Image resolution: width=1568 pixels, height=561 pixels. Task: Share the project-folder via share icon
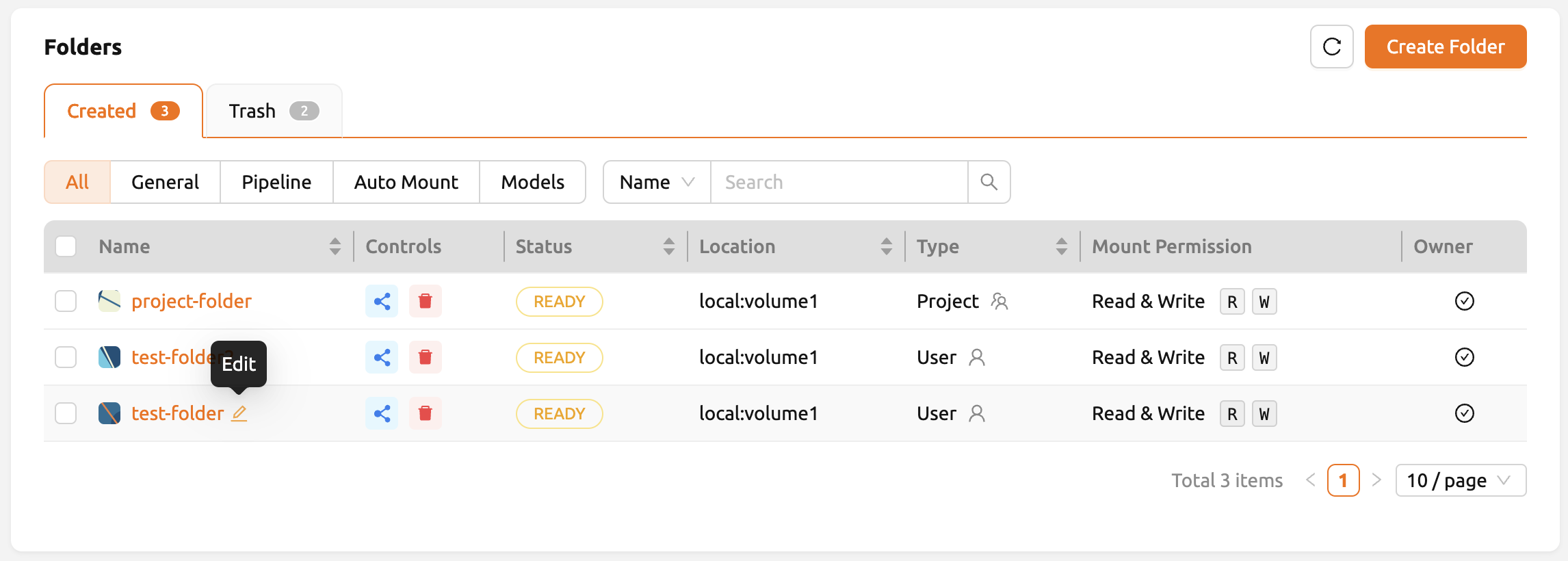tap(382, 301)
